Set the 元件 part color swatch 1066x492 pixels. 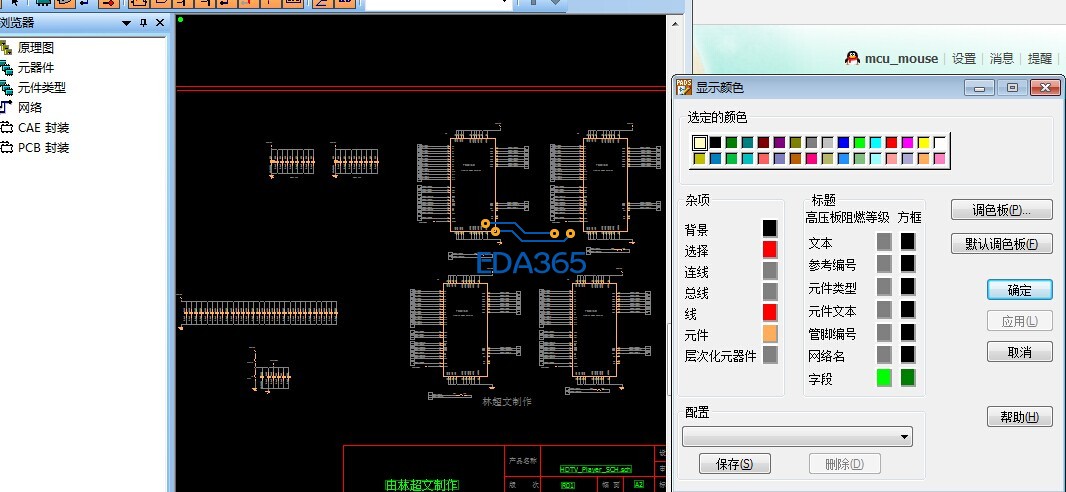coord(770,334)
